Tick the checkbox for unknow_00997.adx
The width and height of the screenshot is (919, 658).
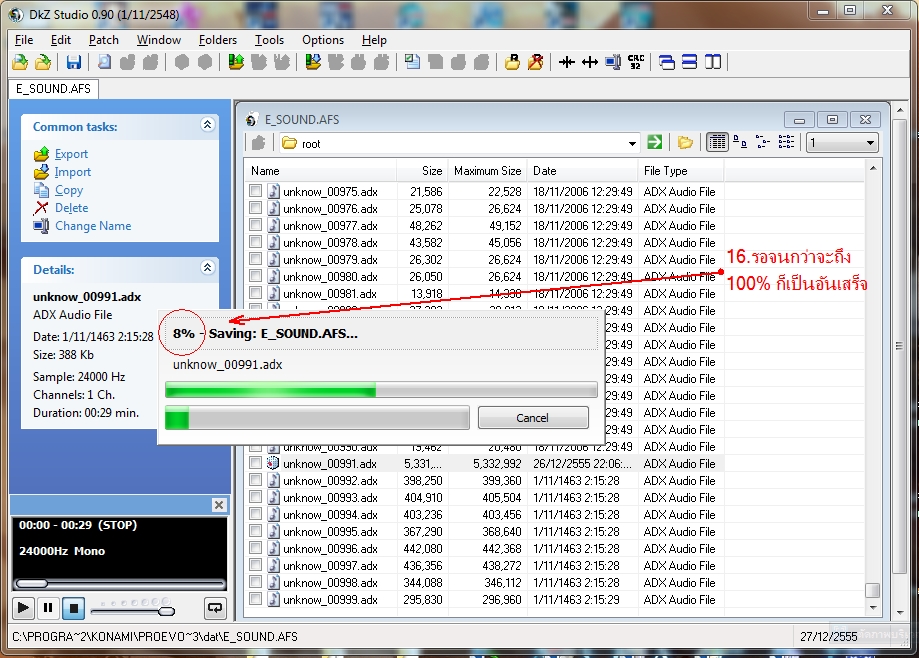click(255, 565)
